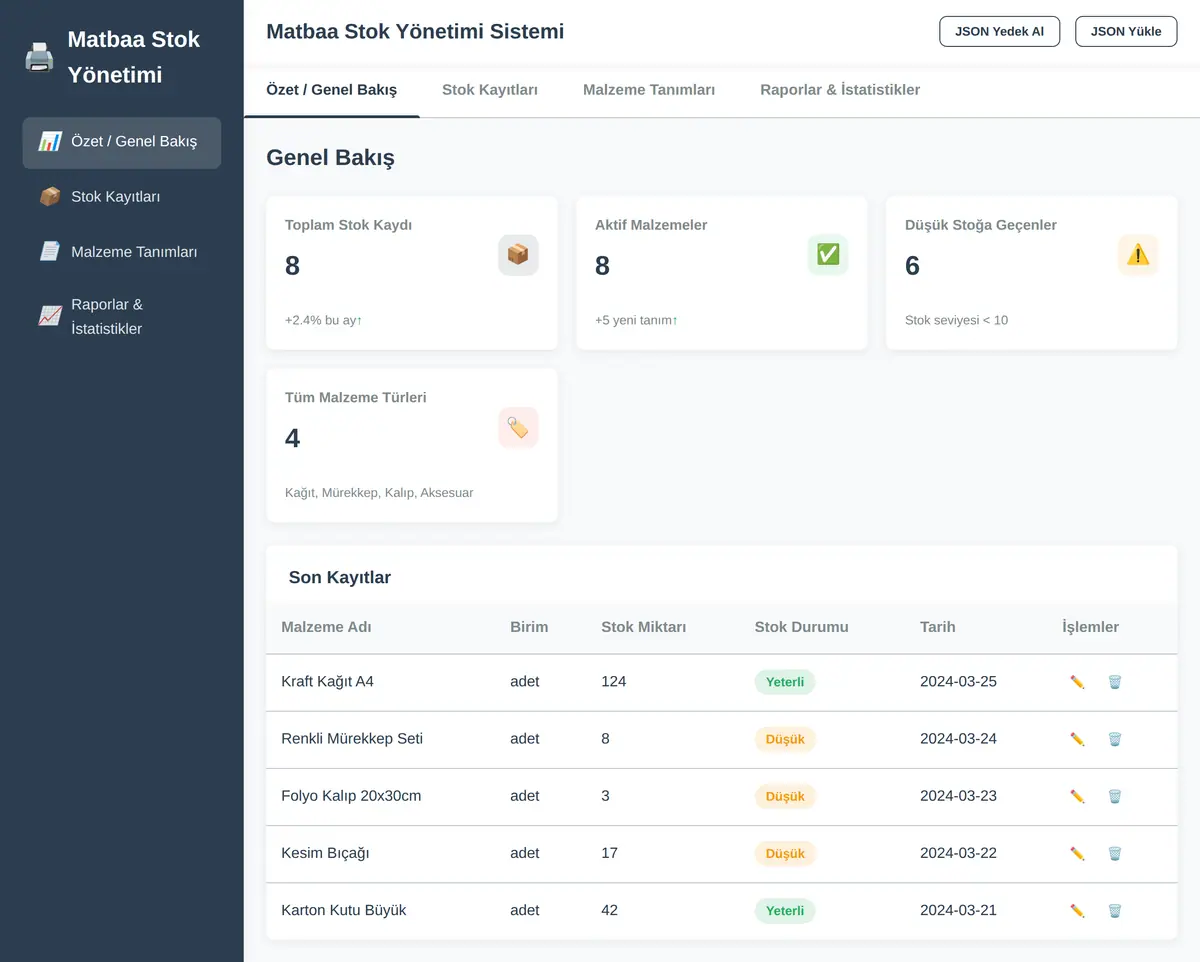
Task: Open Raporlar & İstatistikler in the sidebar
Action: click(122, 317)
